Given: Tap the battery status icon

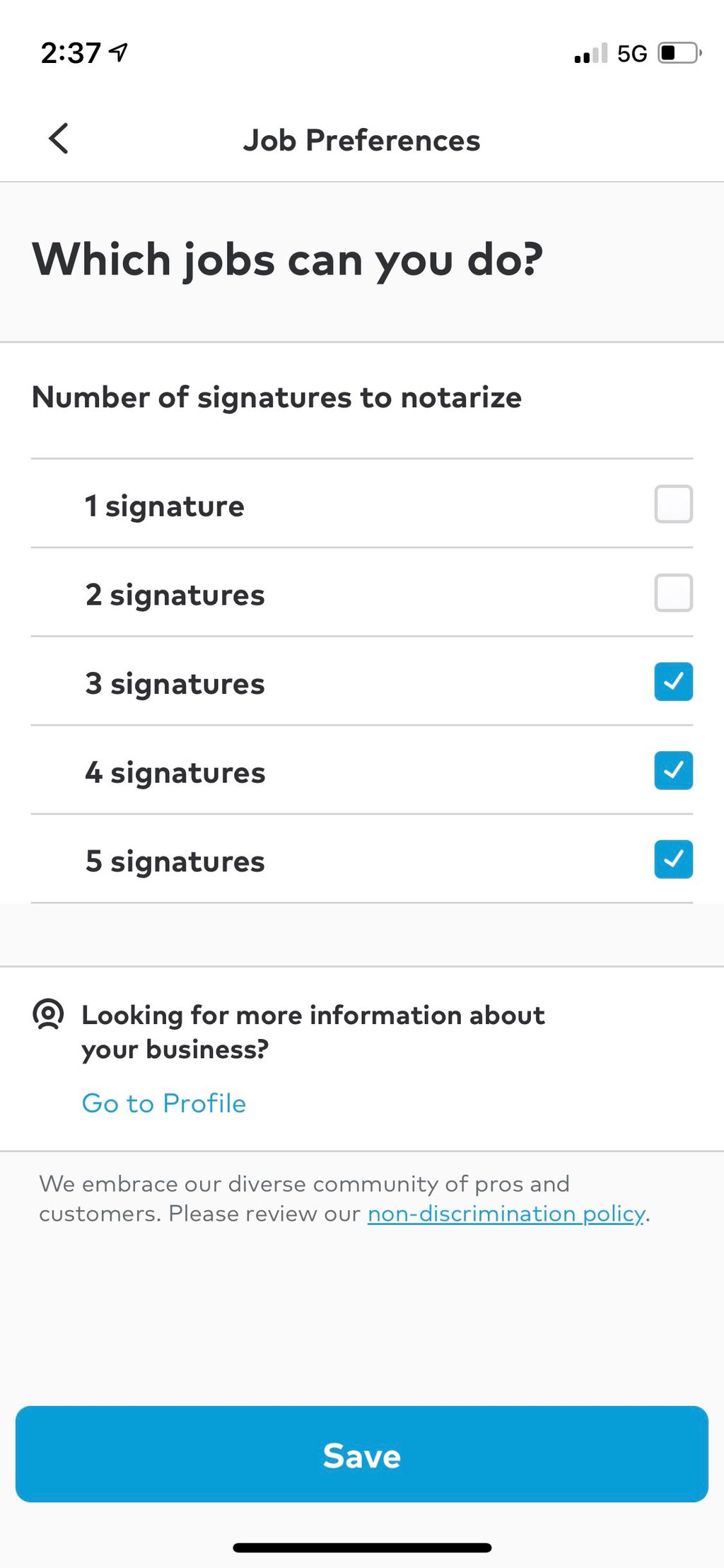Looking at the screenshot, I should [679, 53].
